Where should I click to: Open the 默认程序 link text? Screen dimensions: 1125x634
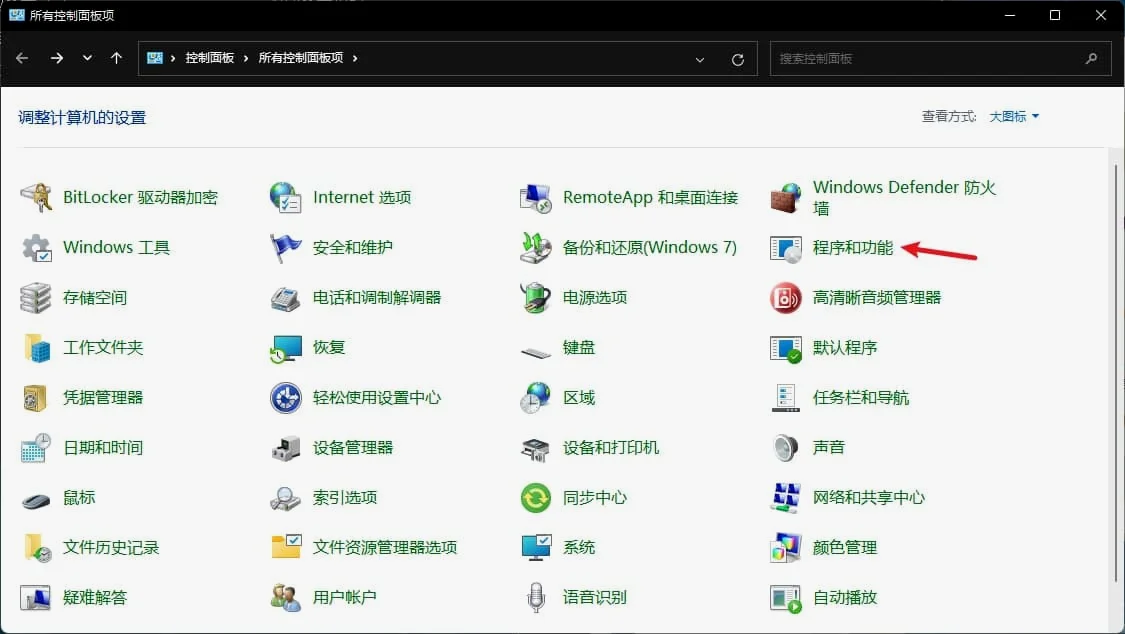pos(844,348)
